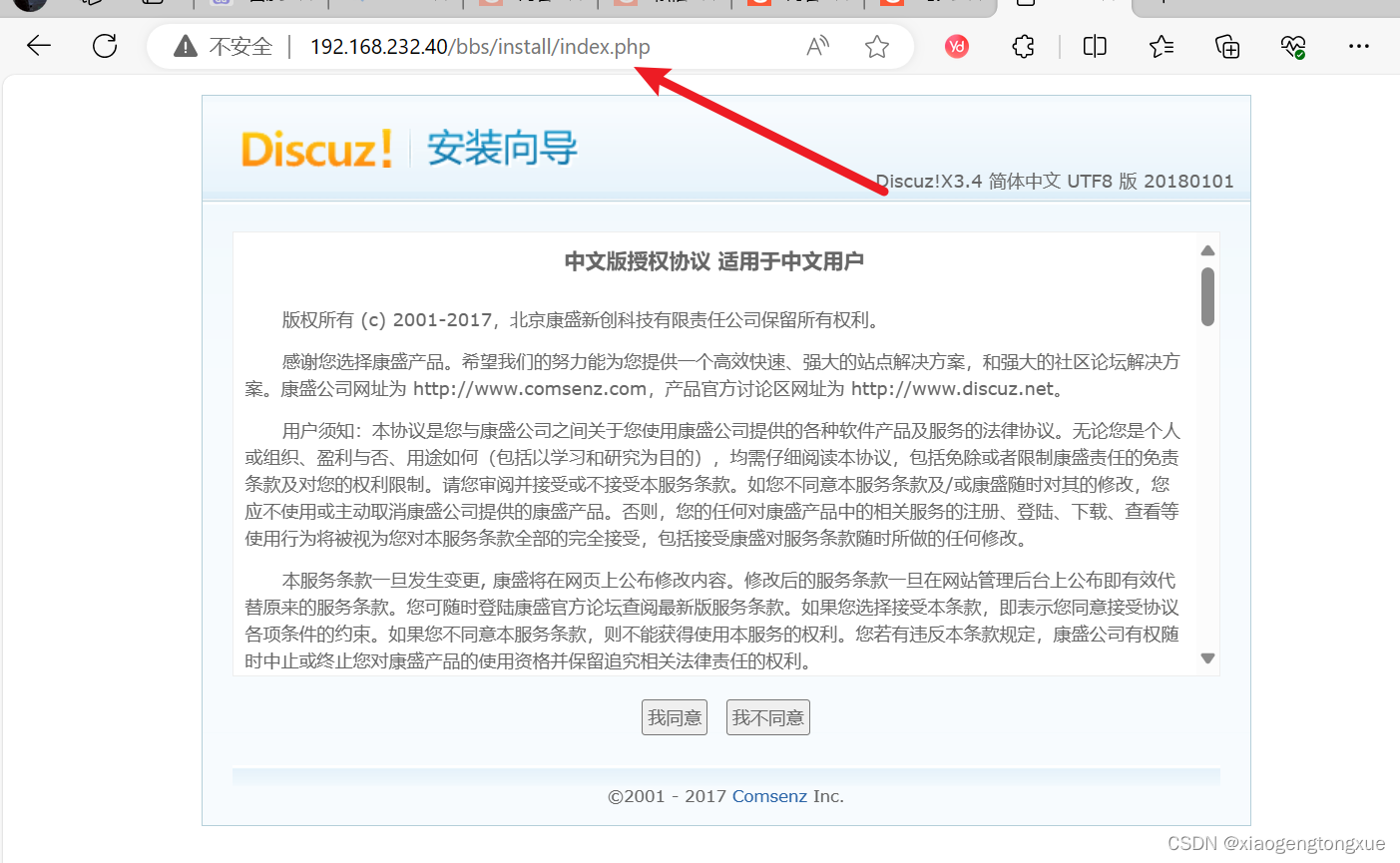Toggle split screen icon in toolbar
The width and height of the screenshot is (1400, 863).
coord(1095,46)
